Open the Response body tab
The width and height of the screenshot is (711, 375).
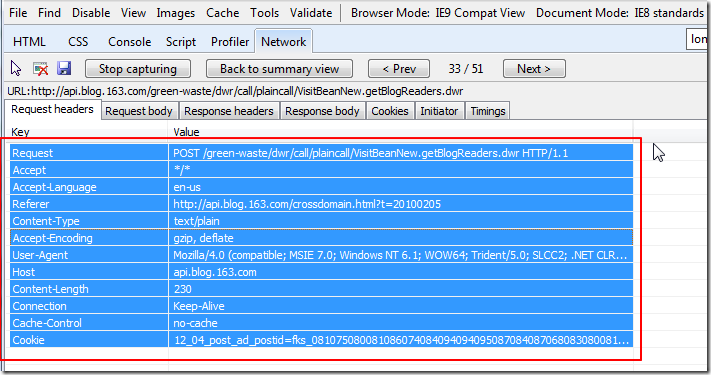(322, 111)
